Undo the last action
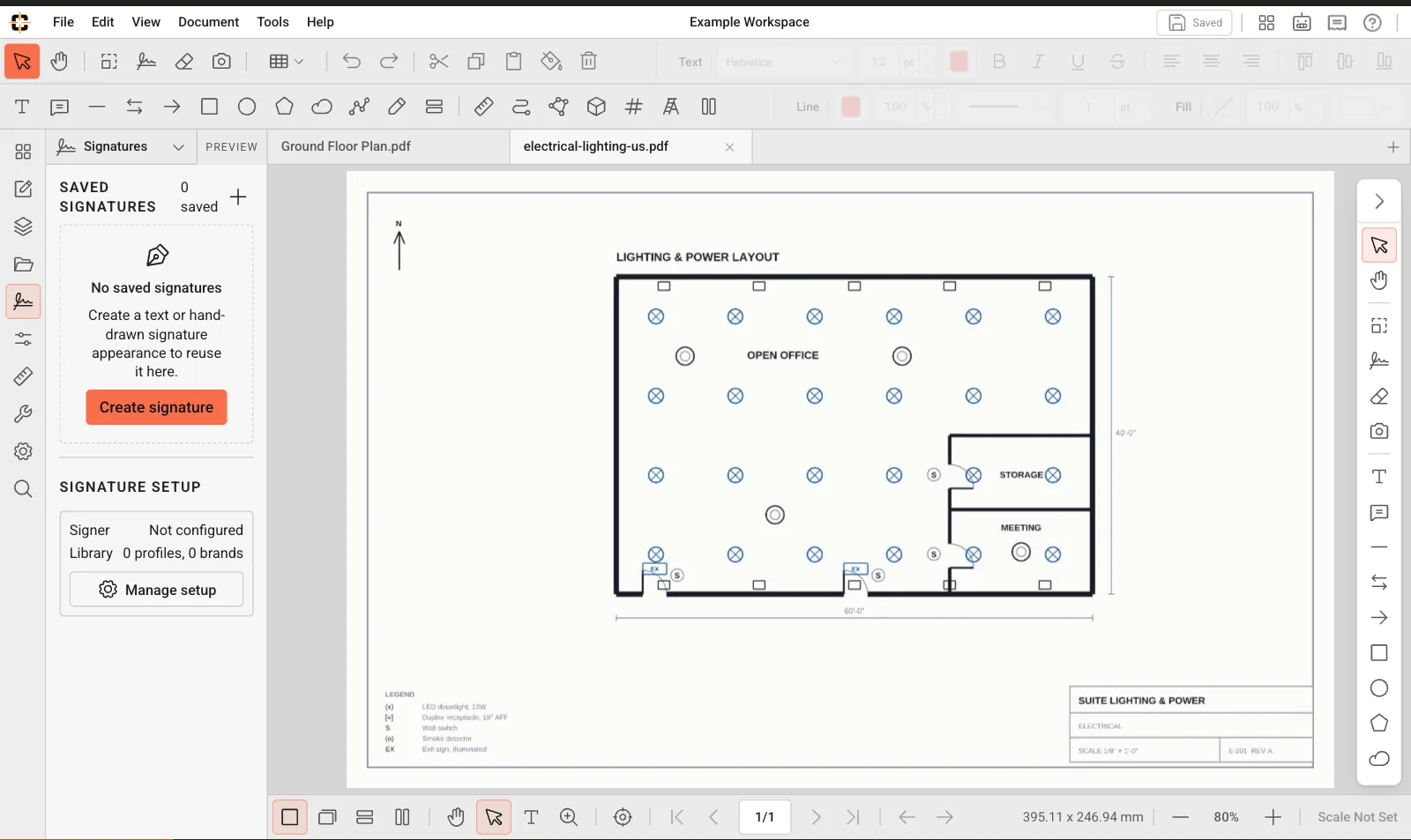 [351, 62]
